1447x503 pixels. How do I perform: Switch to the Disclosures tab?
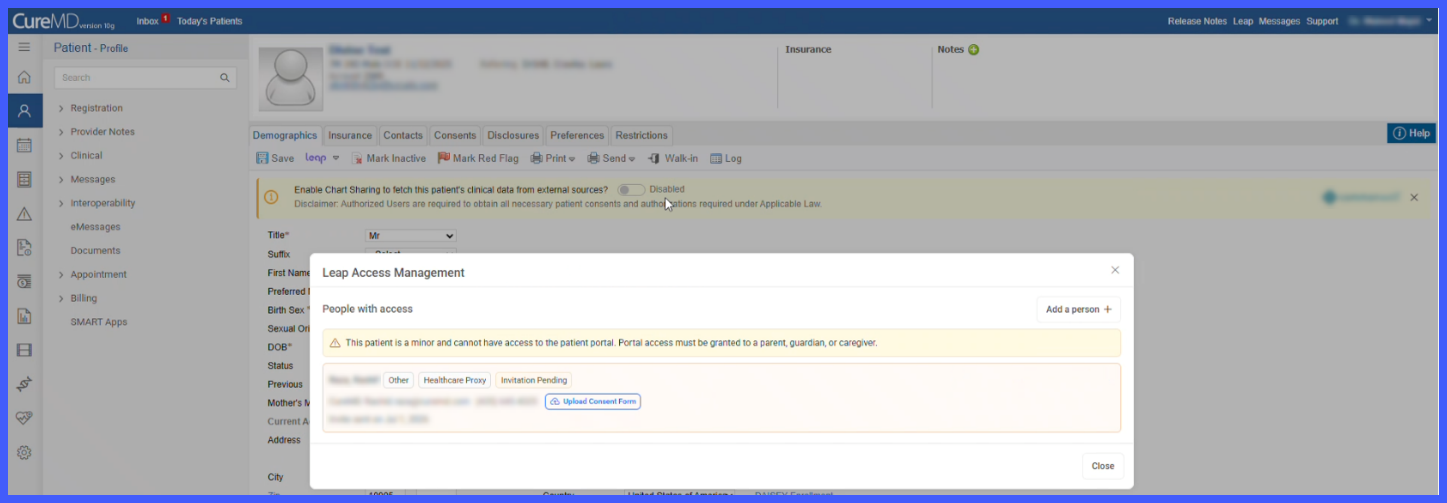[513, 135]
